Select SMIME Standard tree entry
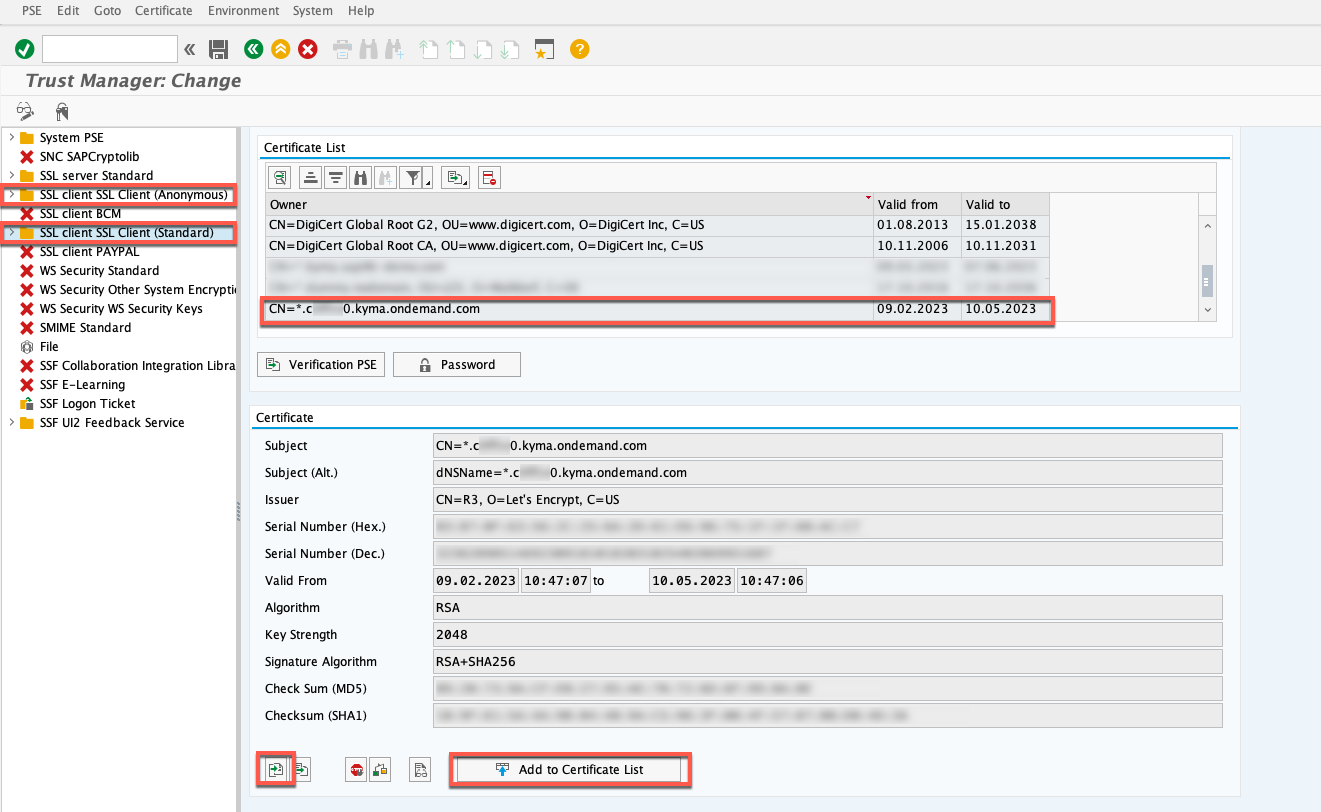Screen dimensions: 1321x812 point(85,327)
